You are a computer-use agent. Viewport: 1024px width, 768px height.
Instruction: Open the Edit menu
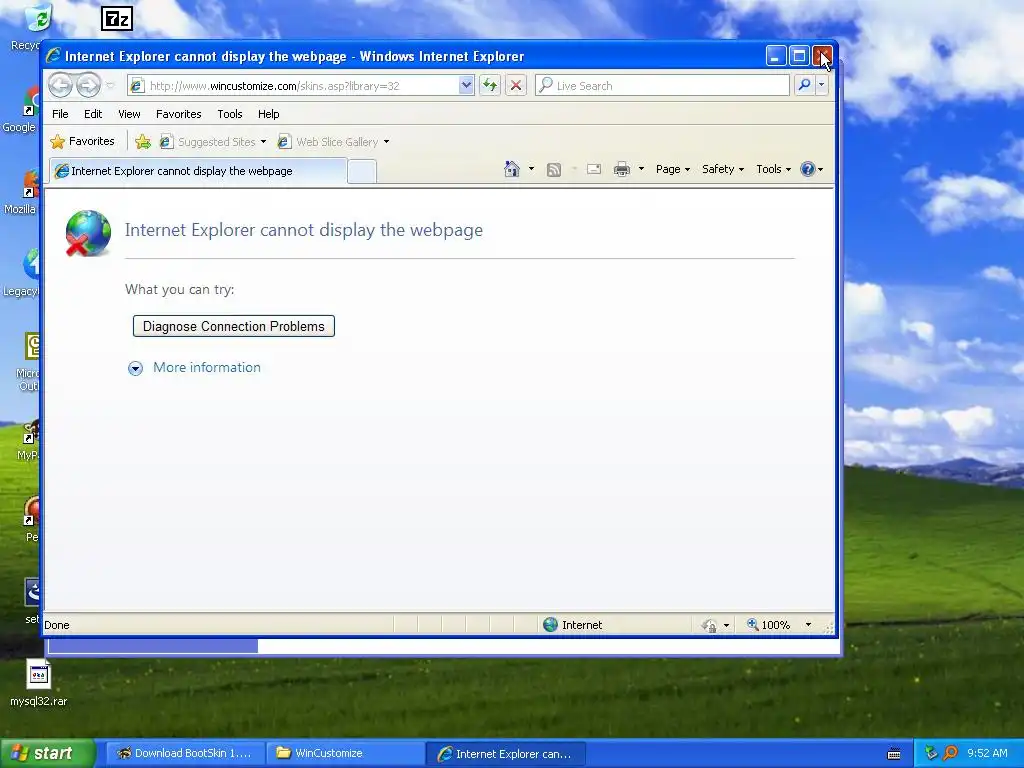(93, 114)
